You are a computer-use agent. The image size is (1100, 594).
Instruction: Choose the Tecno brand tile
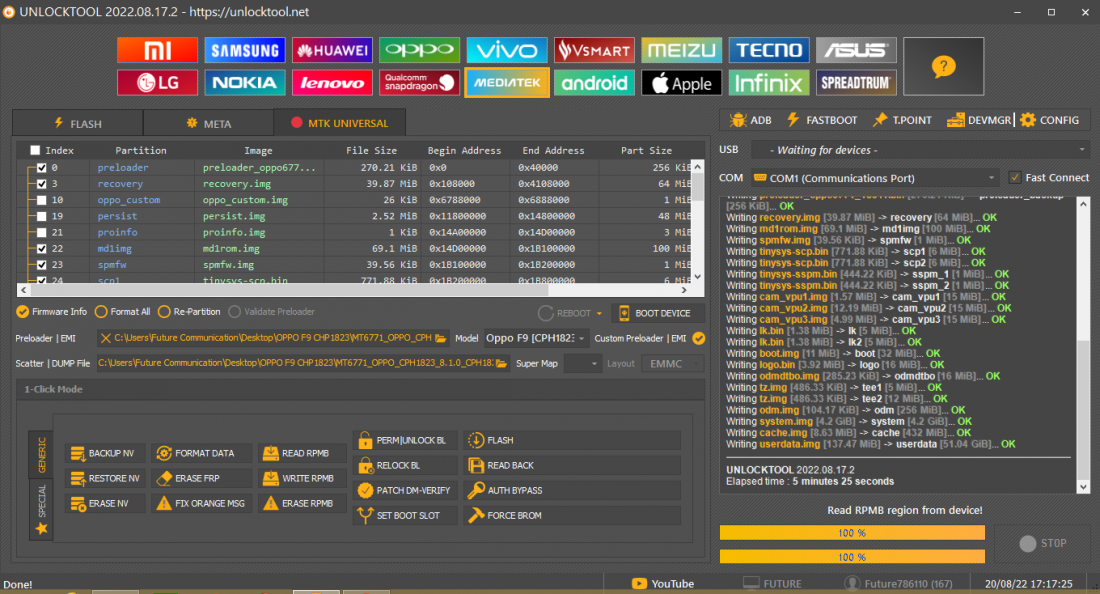coord(769,50)
